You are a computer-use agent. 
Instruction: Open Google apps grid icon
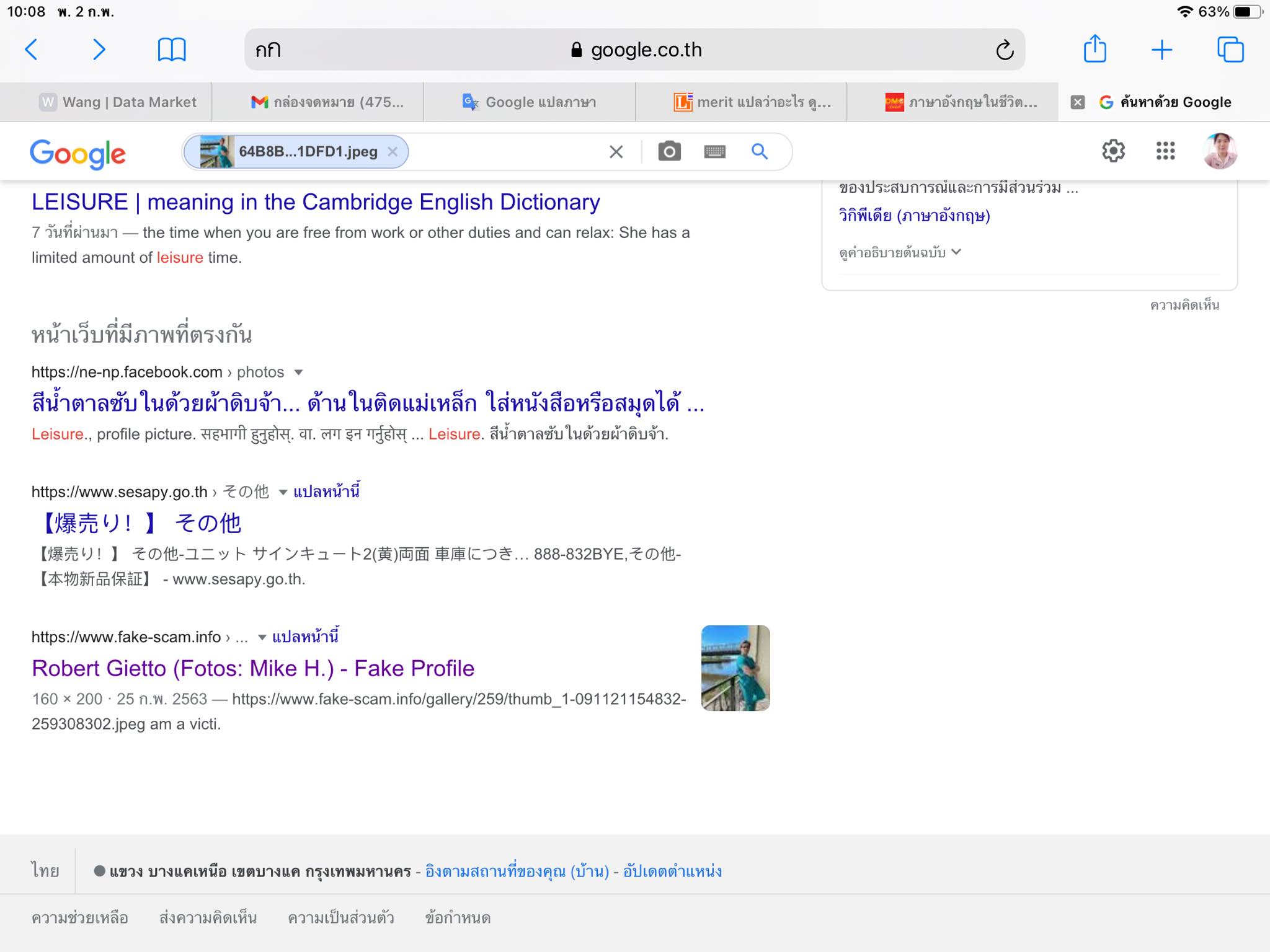1166,151
